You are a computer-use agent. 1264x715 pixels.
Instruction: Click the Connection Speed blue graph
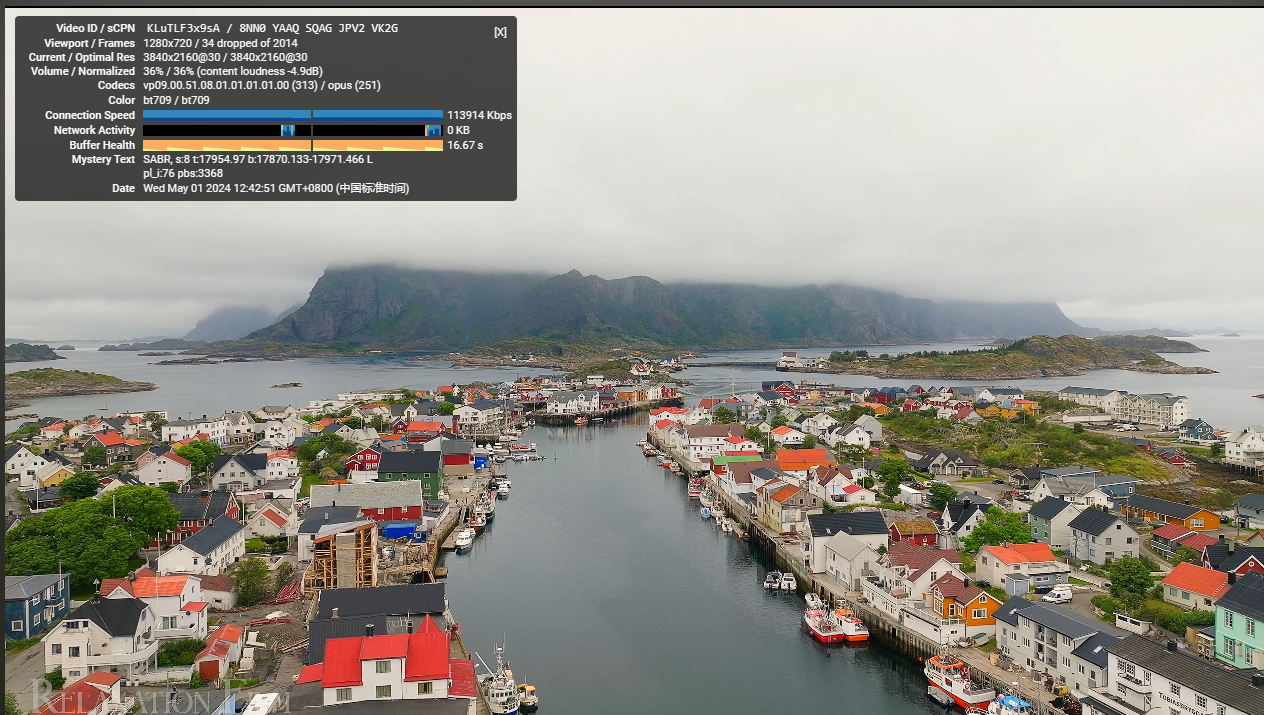[x=292, y=115]
